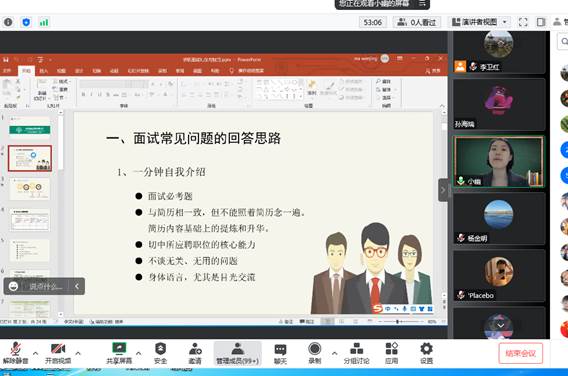Select the 小楠 speaker video tile
This screenshot has width=568, height=376.
498,162
